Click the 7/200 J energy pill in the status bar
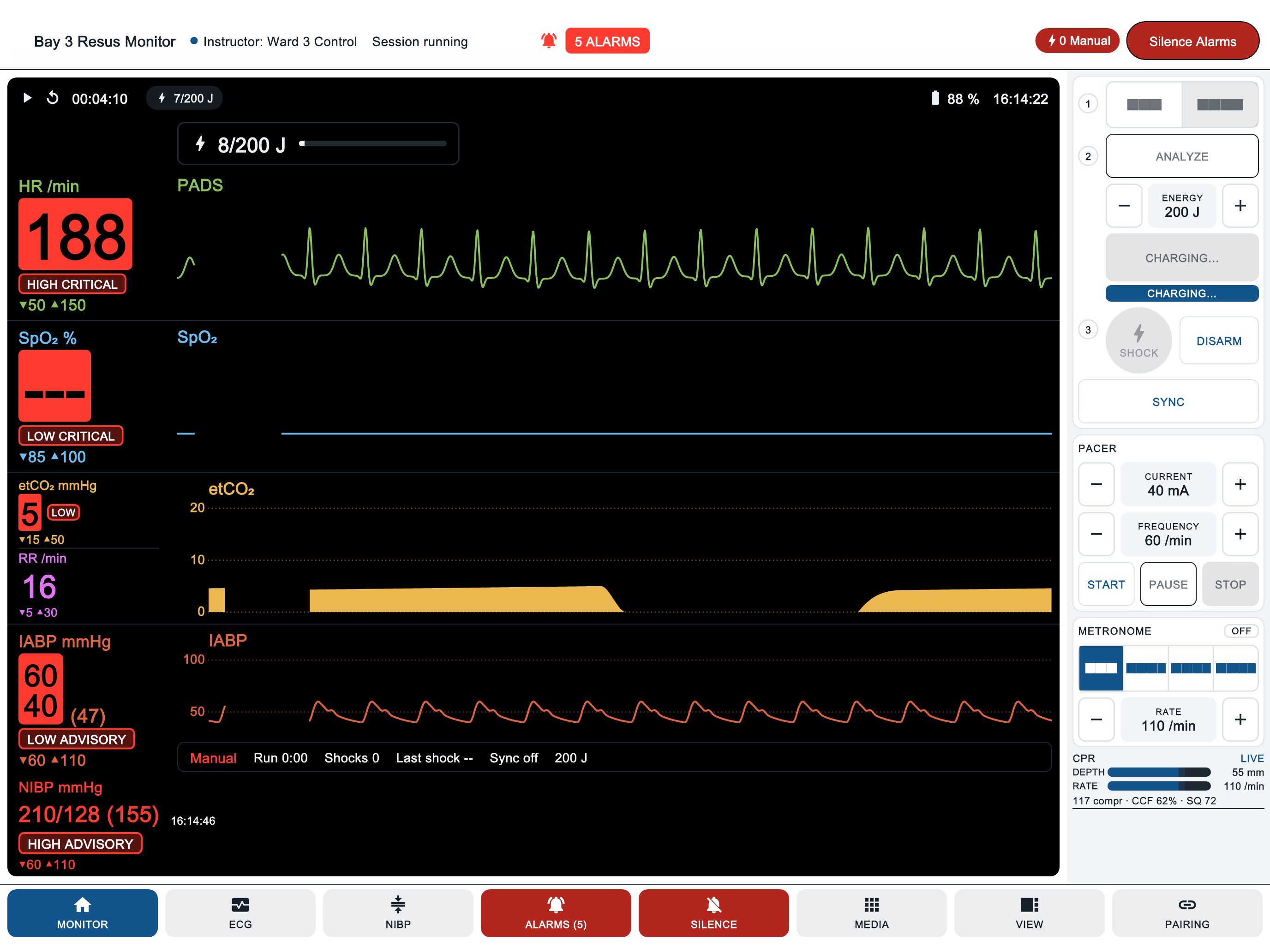The image size is (1270, 952). [x=184, y=98]
